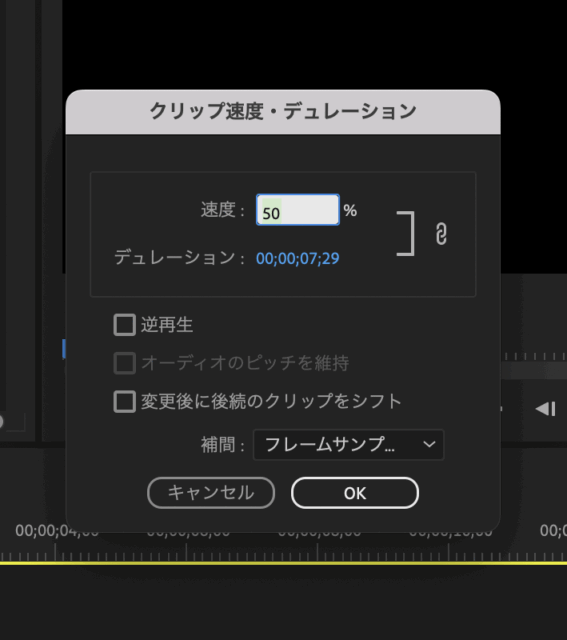Click the chevron arrow on interpolation dropdown

click(x=429, y=444)
